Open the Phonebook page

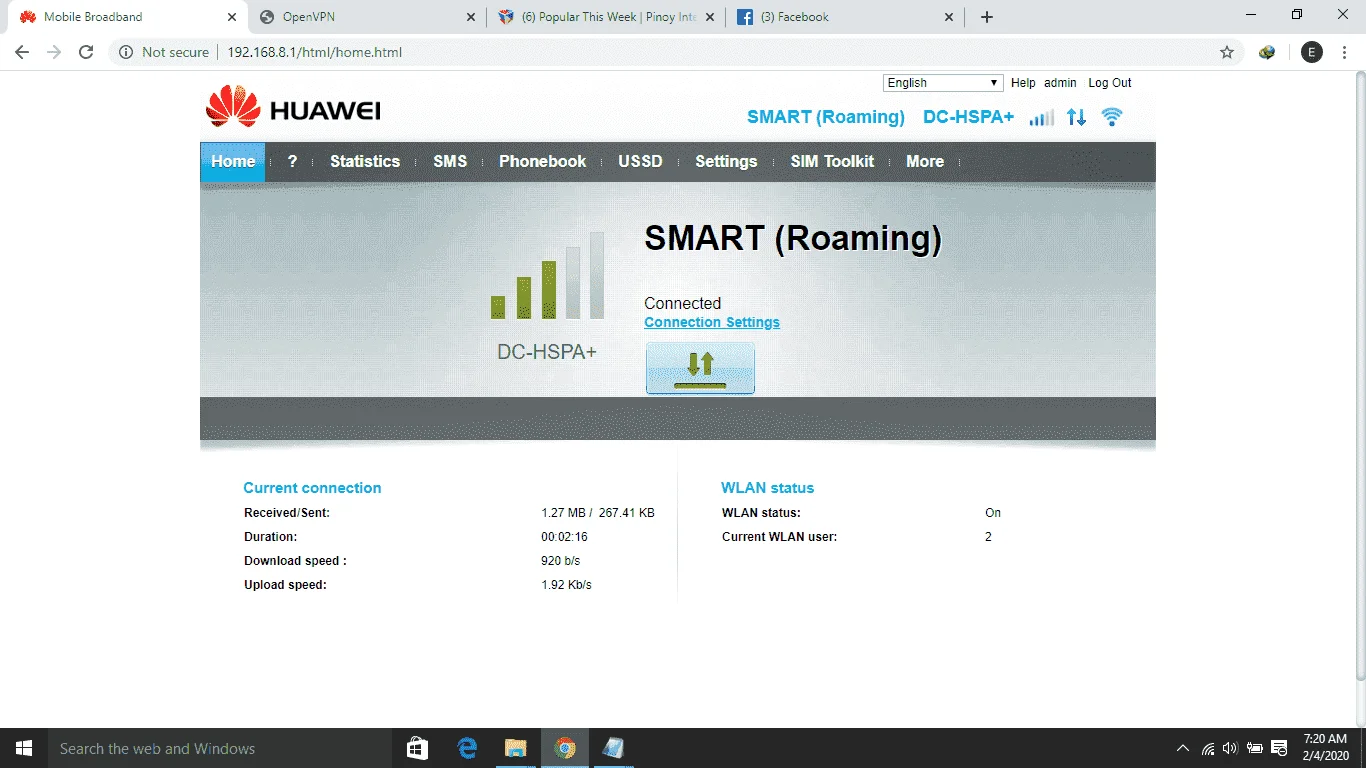click(x=543, y=161)
